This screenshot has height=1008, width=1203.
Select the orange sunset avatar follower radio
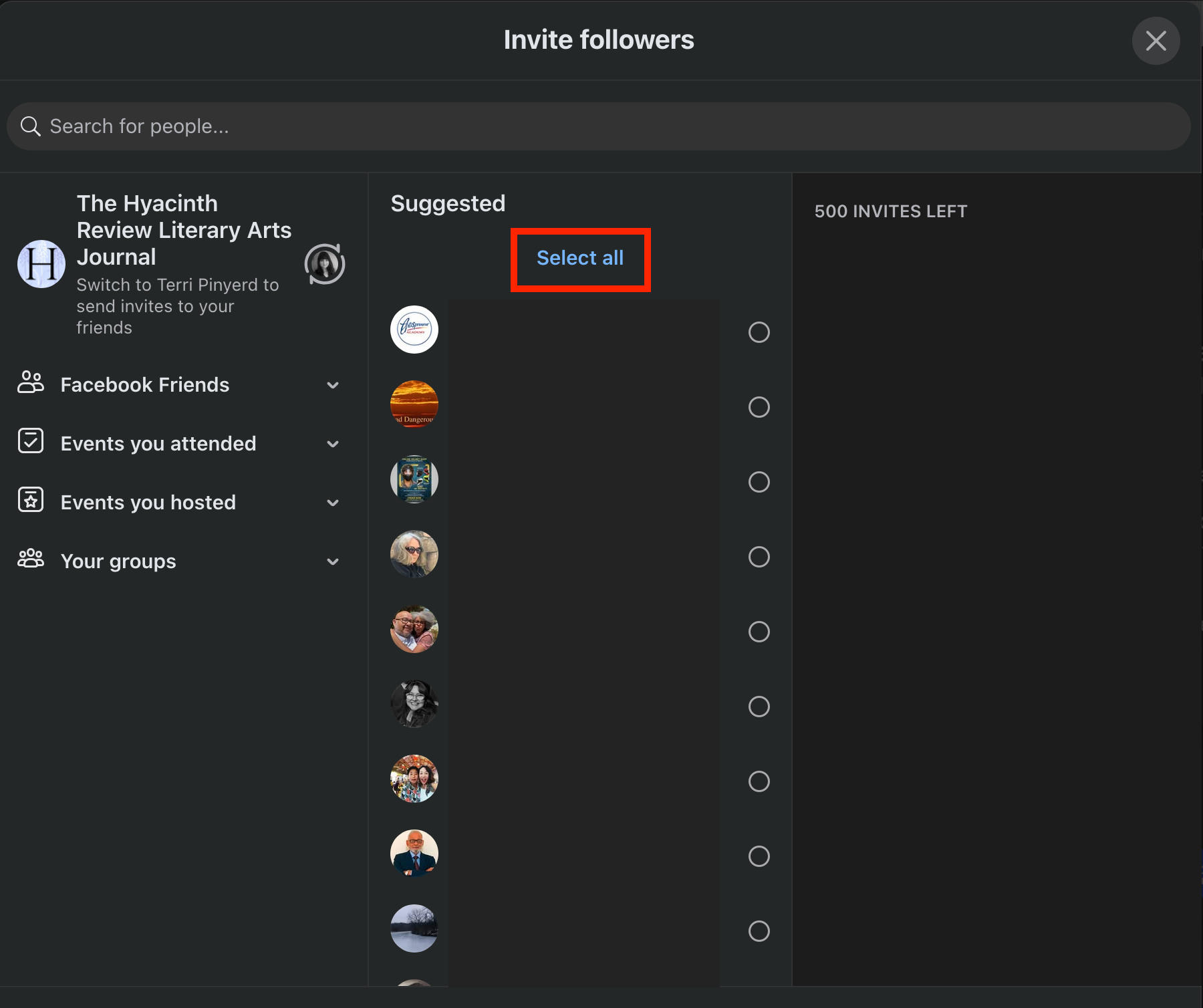[x=759, y=407]
